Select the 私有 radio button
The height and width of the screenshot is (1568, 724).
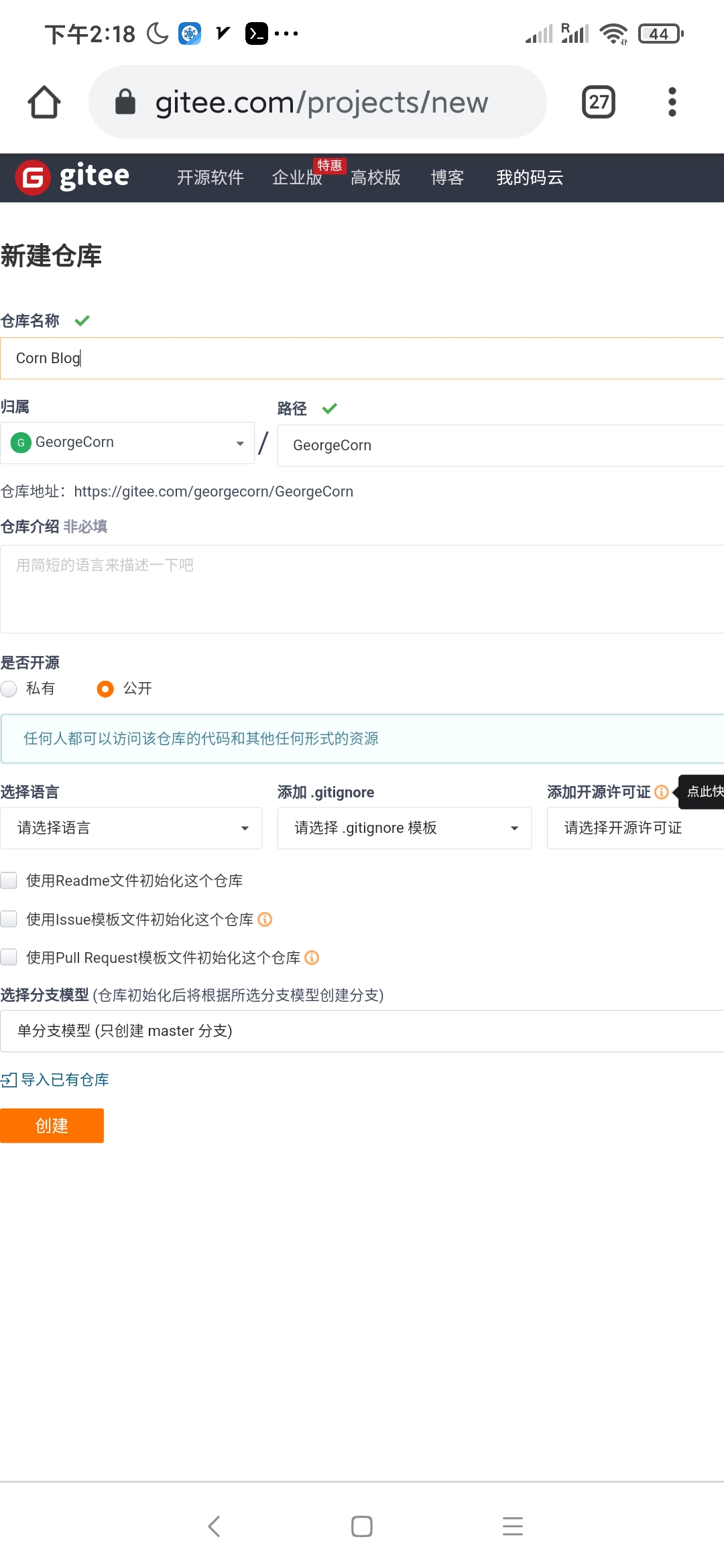[9, 689]
